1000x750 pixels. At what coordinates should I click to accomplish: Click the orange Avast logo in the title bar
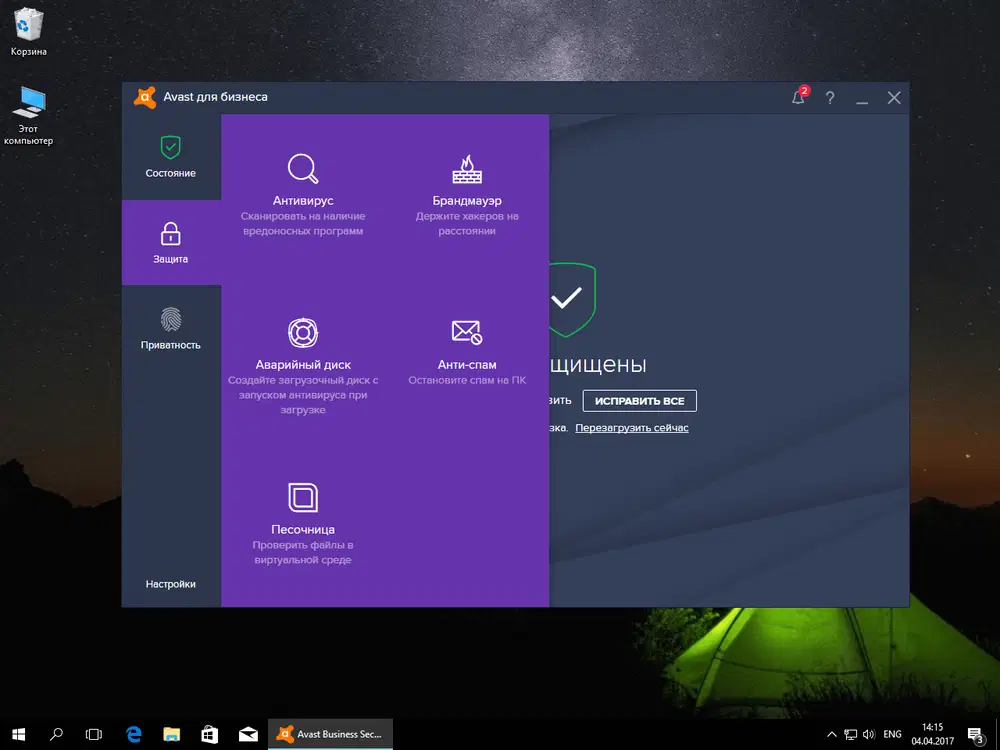click(x=145, y=97)
